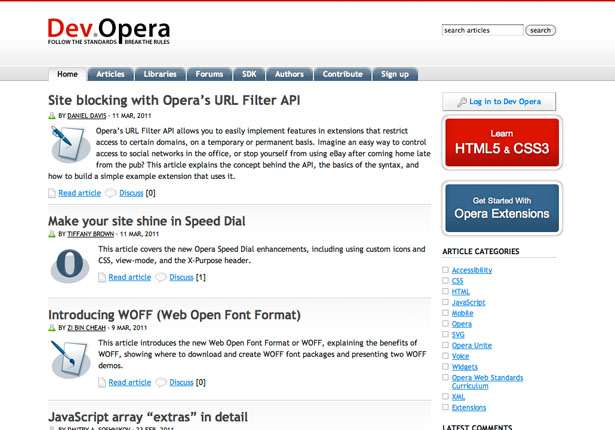The image size is (615, 430).
Task: Click the bullet icon beside Opera category
Action: point(445,323)
